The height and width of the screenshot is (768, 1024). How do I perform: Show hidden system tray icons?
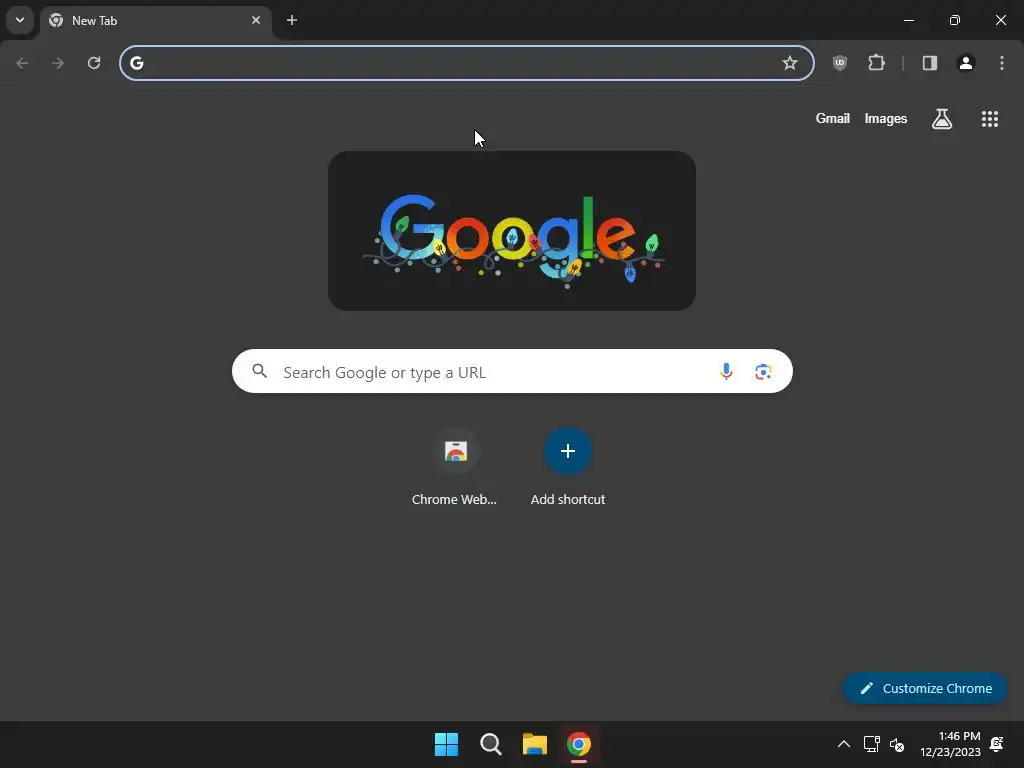[x=844, y=744]
